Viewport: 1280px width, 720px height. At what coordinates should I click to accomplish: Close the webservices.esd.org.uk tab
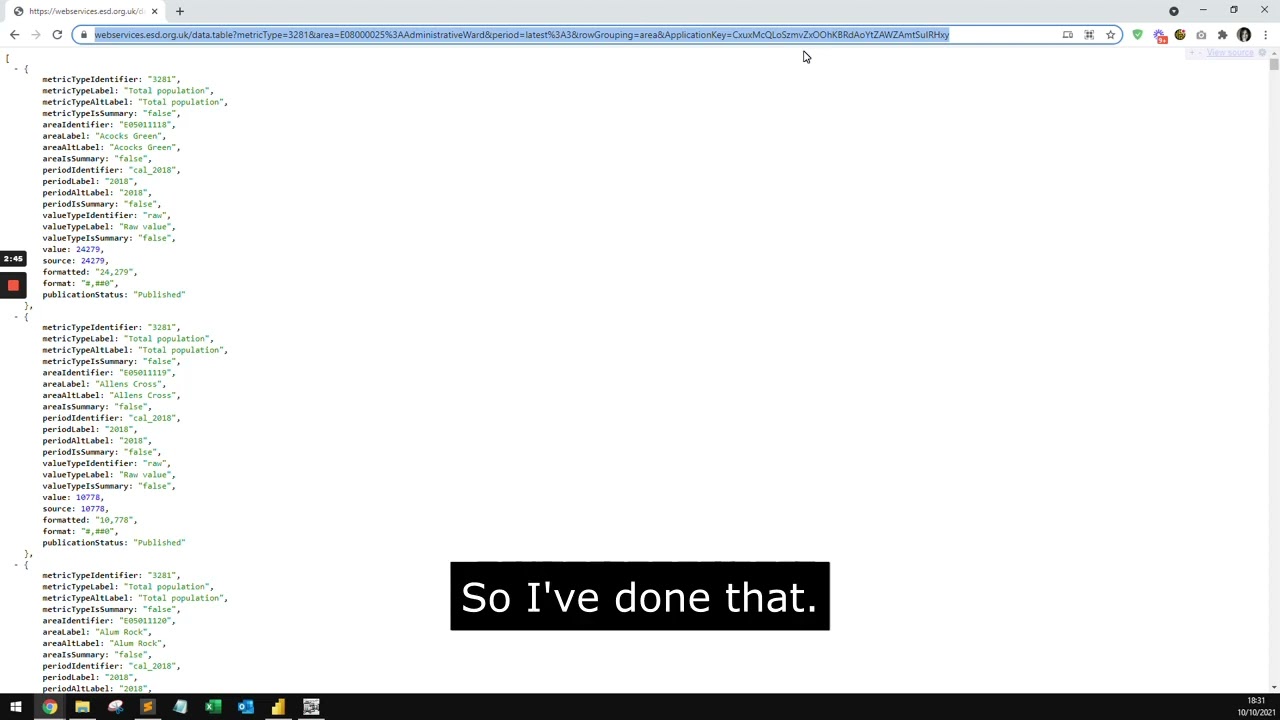point(154,11)
